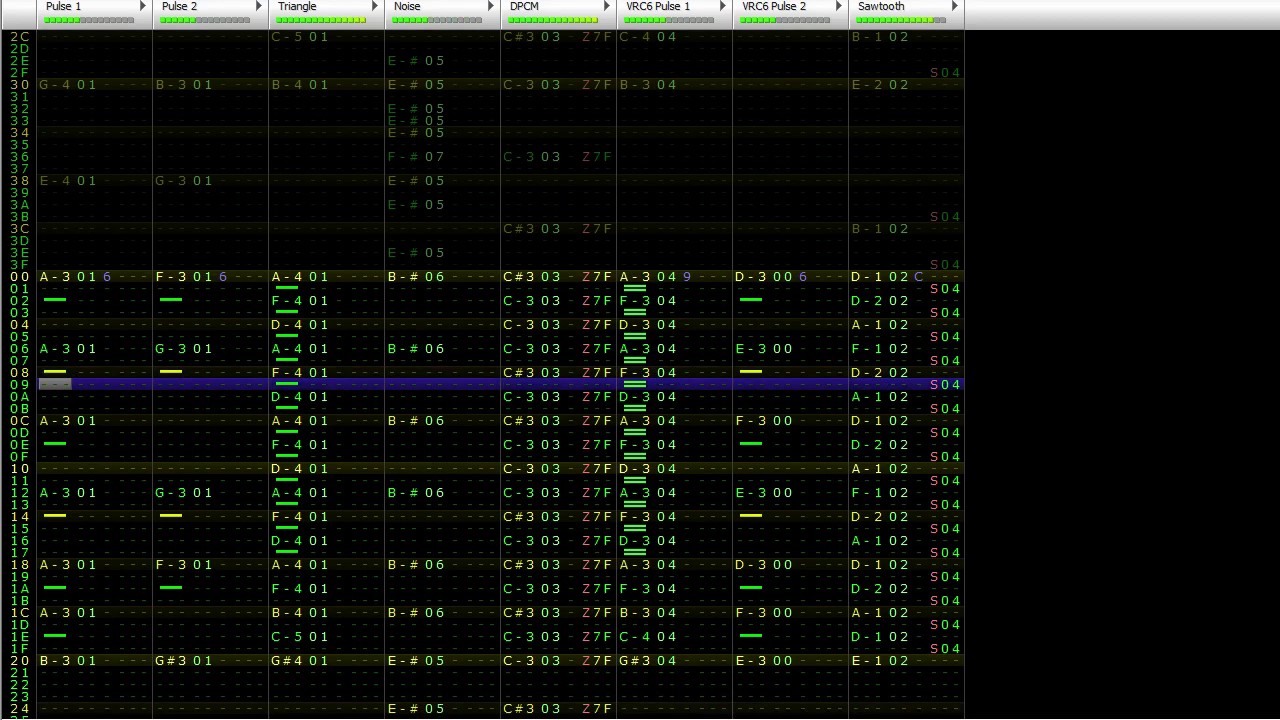Select G#4 note in Triangle row 20
This screenshot has height=720, width=1280.
tap(286, 661)
